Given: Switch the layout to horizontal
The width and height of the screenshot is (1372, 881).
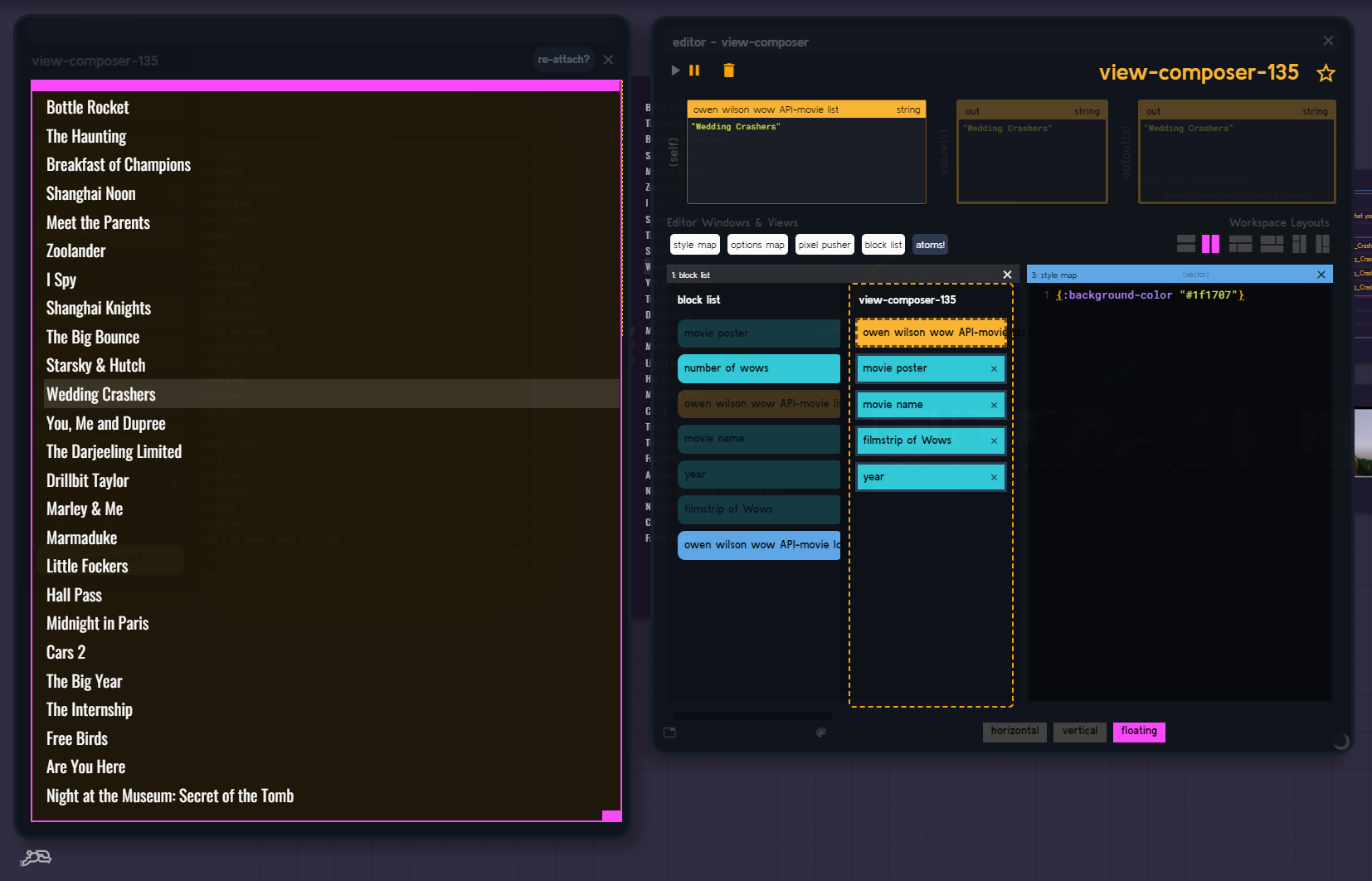Looking at the screenshot, I should 1014,732.
